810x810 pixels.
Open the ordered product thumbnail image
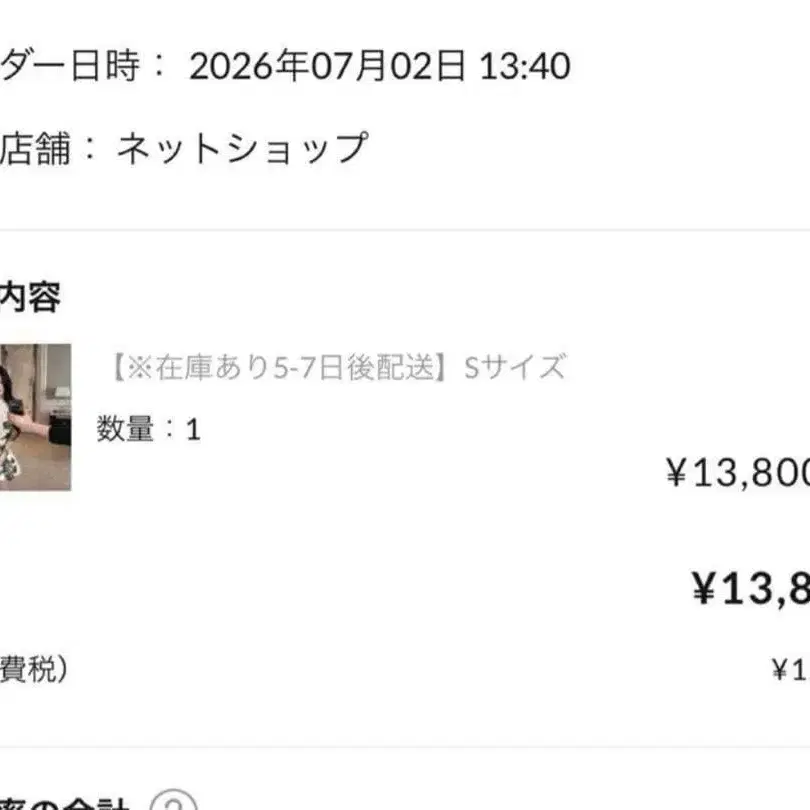(x=35, y=417)
